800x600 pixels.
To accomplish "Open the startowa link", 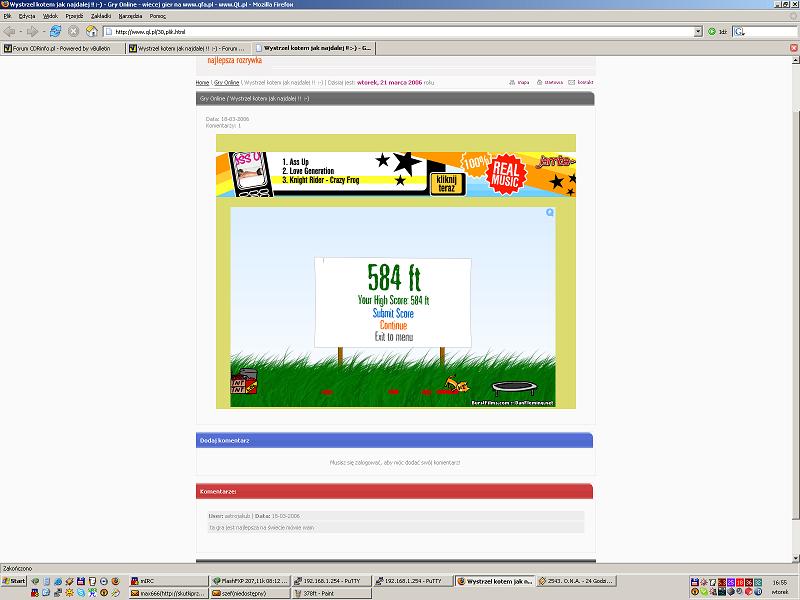I will tap(550, 82).
